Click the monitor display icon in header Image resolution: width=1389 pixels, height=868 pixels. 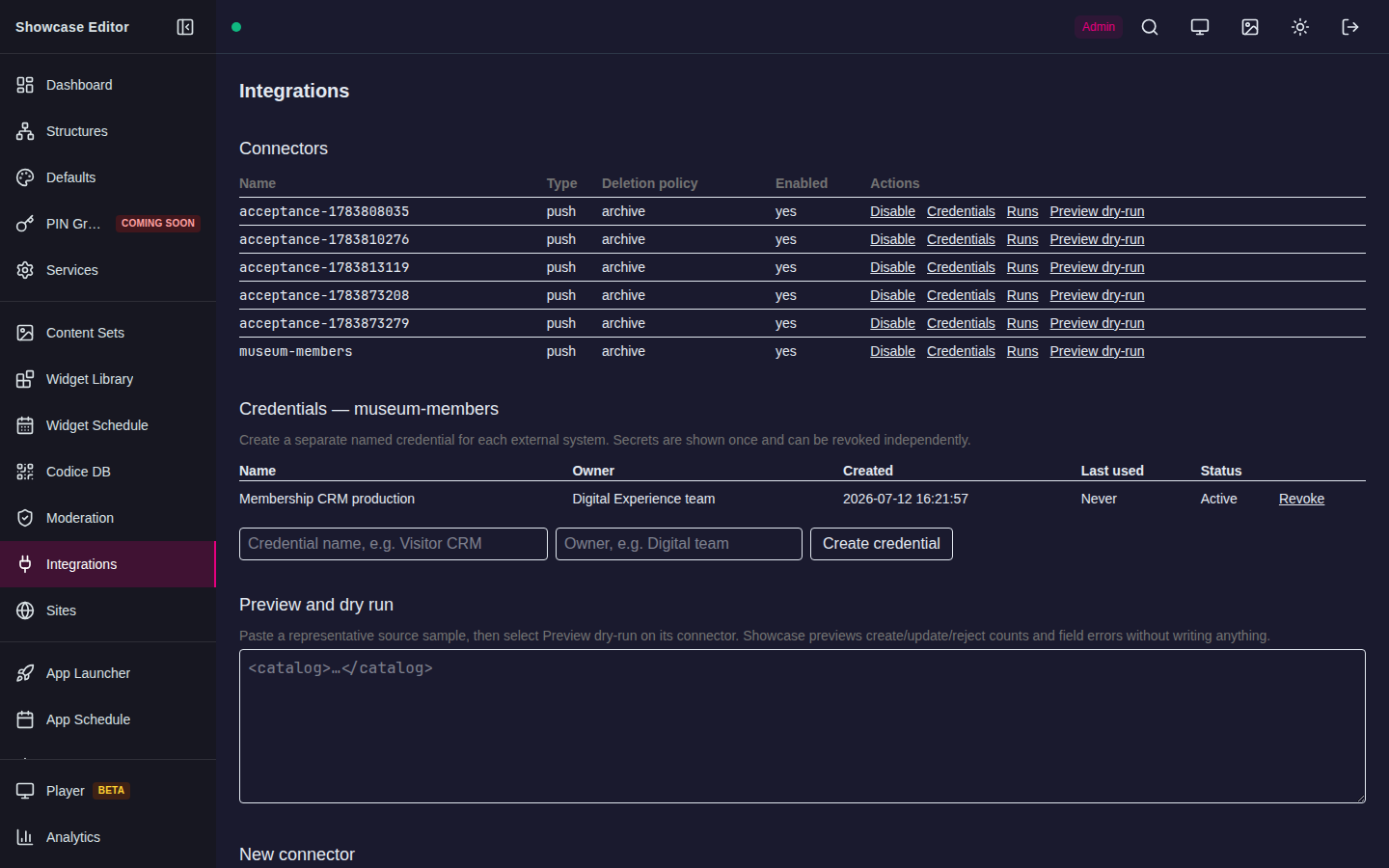[1200, 27]
